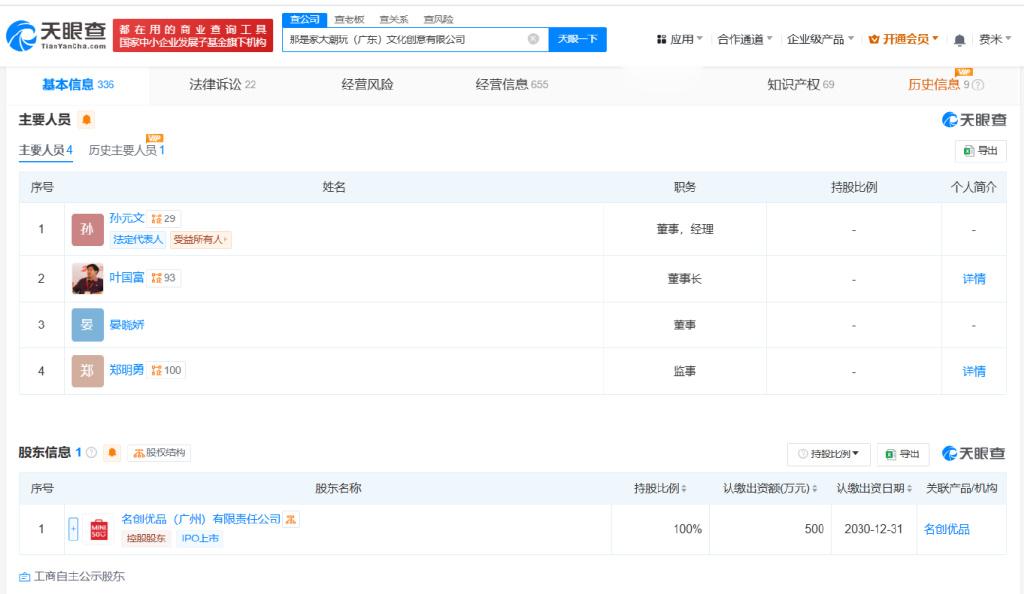Switch to 法律诉讼 tab
This screenshot has width=1024, height=594.
click(222, 84)
